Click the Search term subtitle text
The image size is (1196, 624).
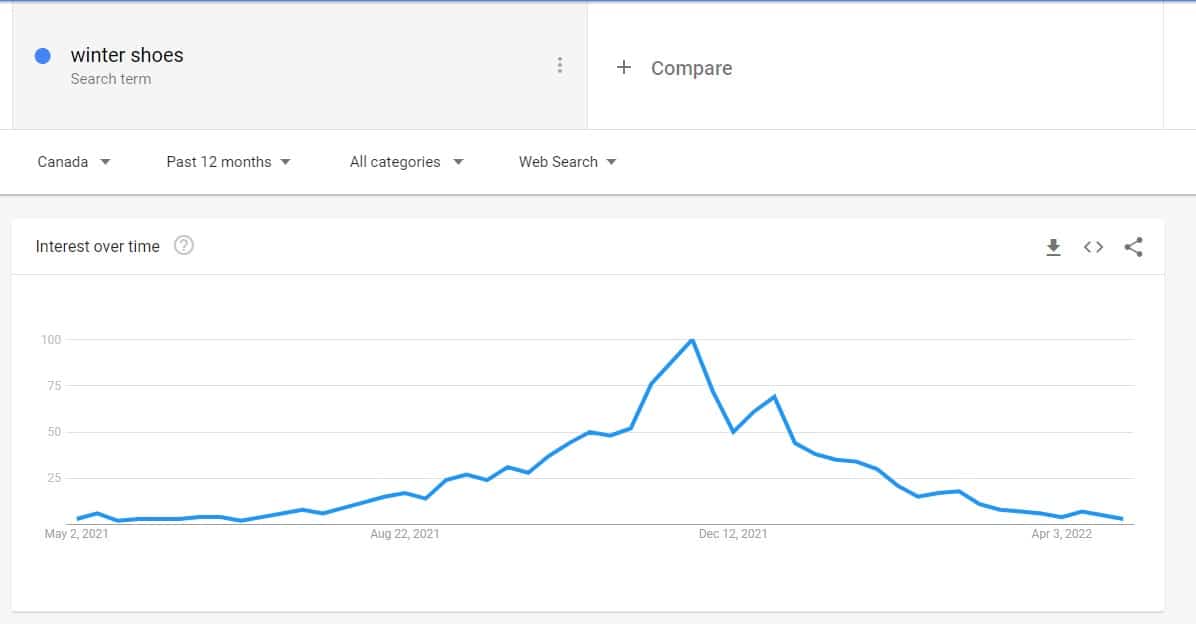[x=111, y=79]
